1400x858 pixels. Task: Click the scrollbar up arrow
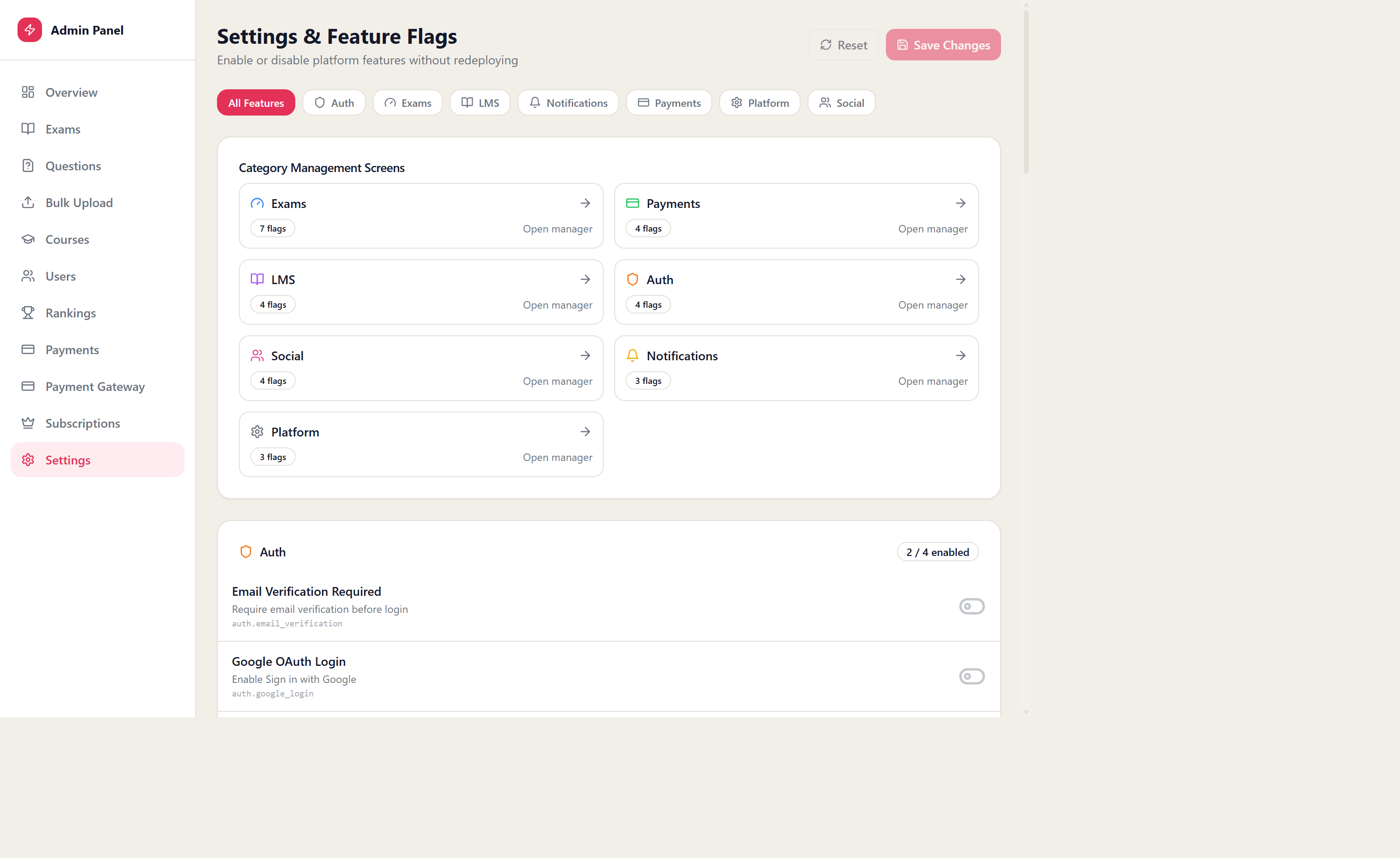(x=1026, y=4)
